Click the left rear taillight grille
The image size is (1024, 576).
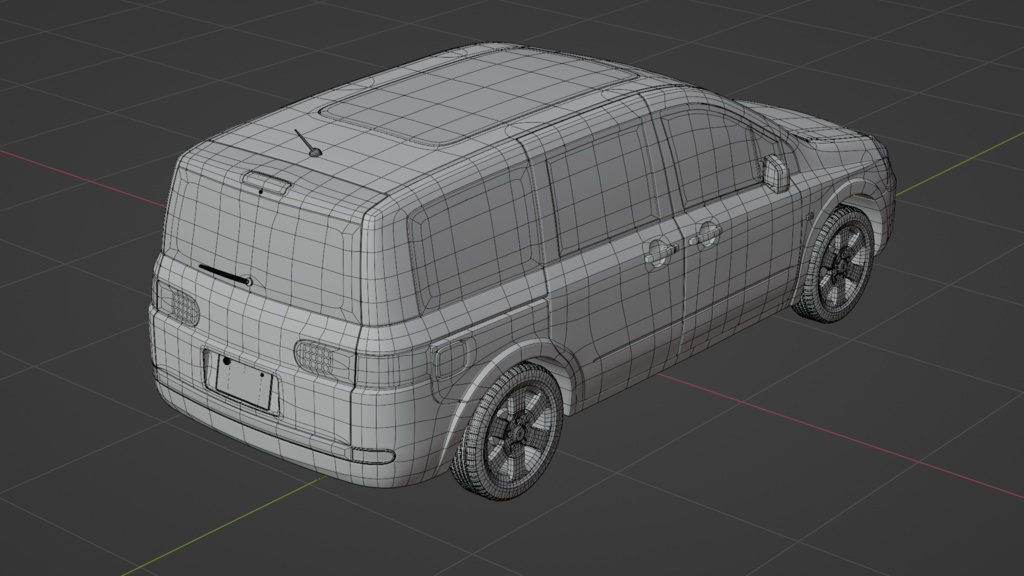(x=183, y=306)
